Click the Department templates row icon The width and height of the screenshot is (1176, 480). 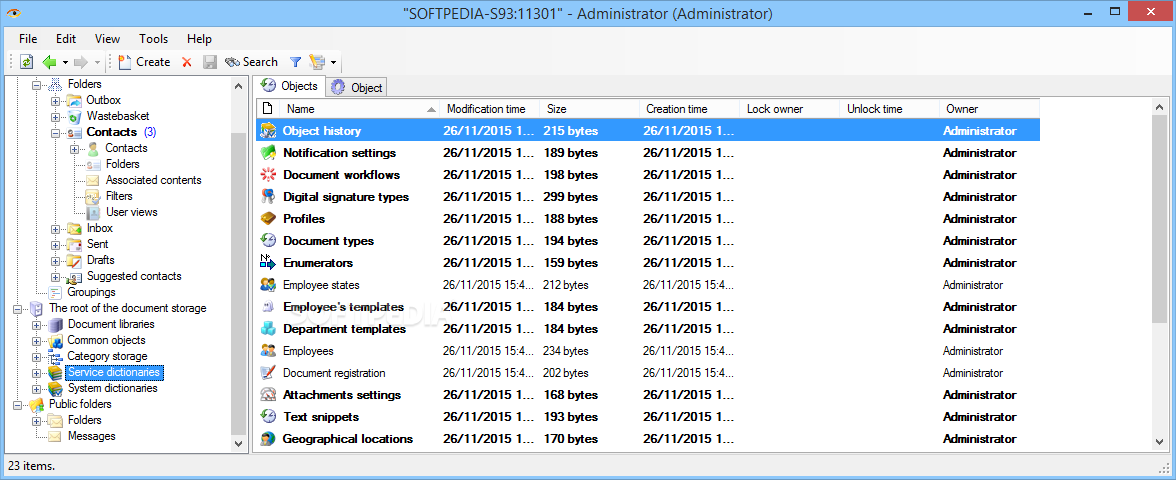tap(268, 329)
